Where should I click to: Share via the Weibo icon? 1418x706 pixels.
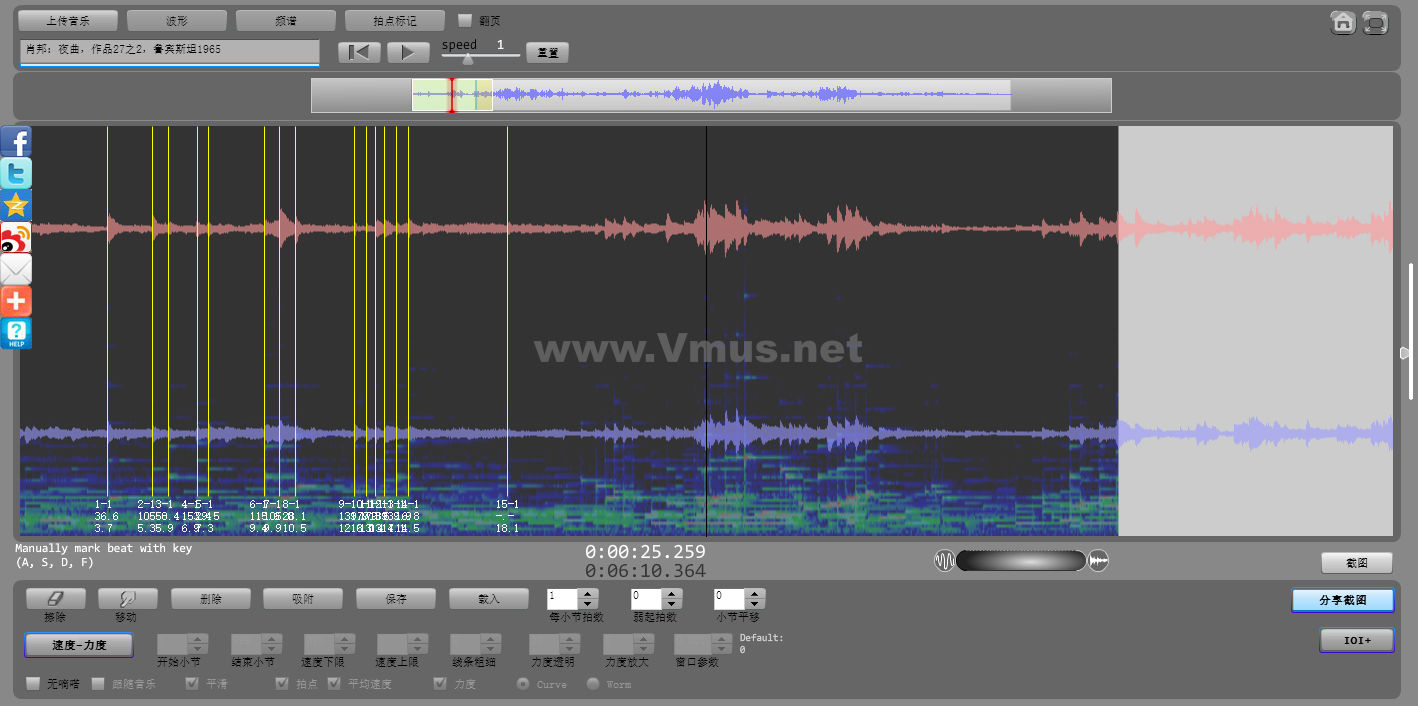click(x=16, y=237)
